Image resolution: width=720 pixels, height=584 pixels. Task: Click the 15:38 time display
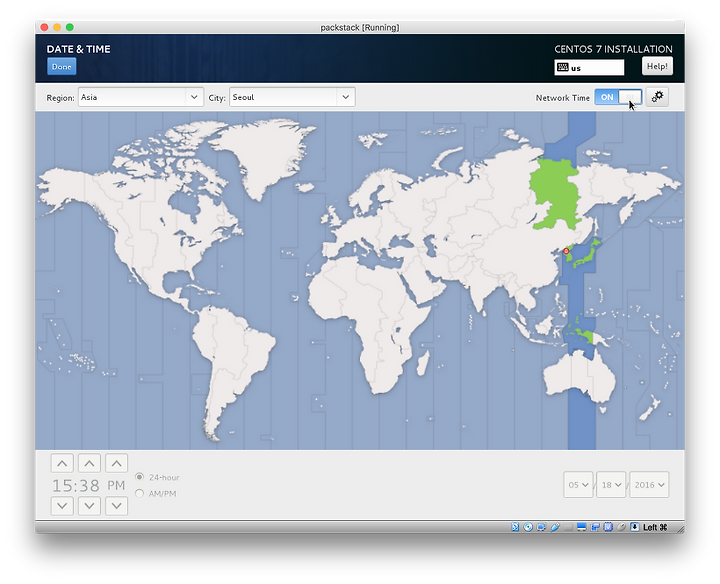point(76,485)
